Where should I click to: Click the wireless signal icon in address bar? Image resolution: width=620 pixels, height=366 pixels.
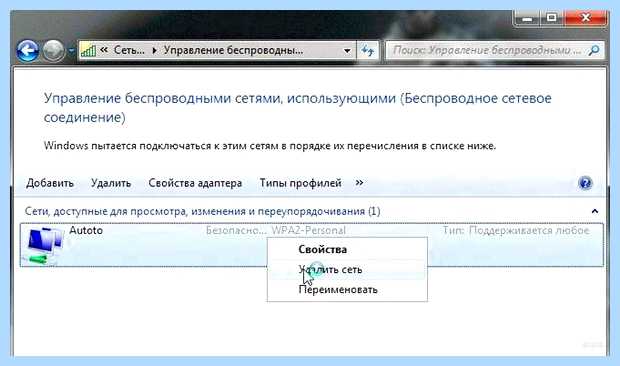click(88, 50)
